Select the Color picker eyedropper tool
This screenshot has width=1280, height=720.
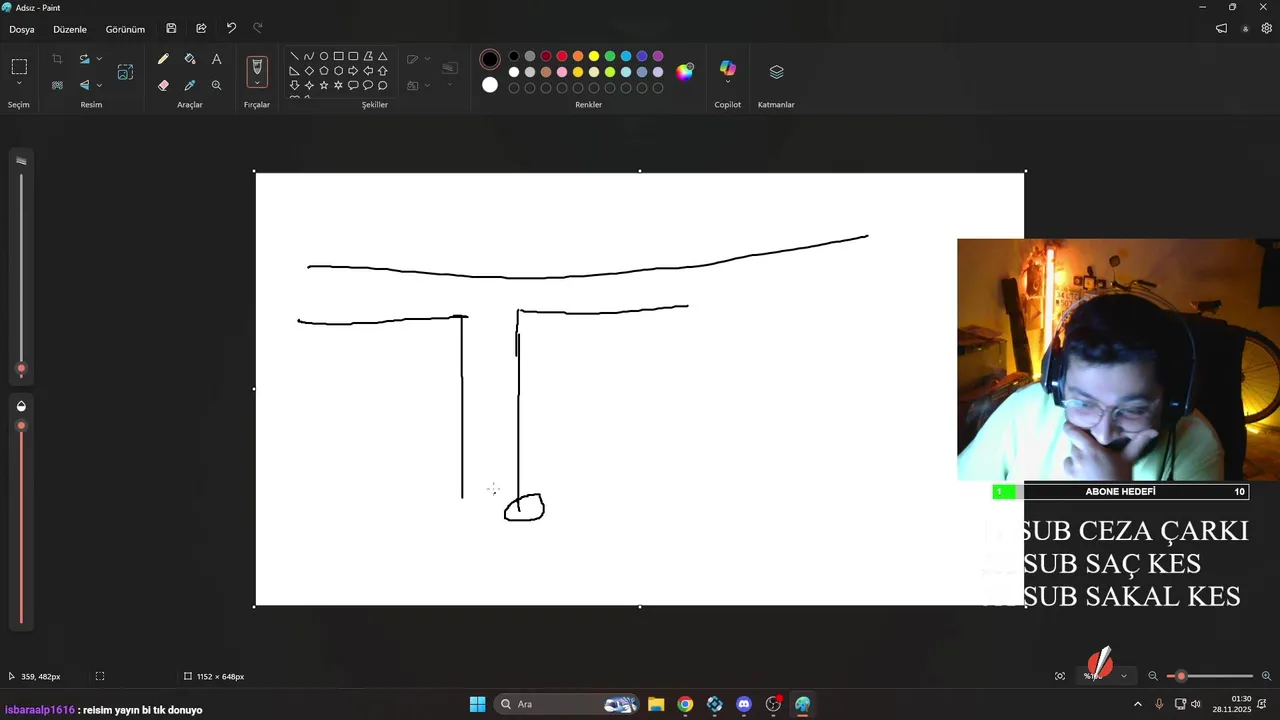tap(190, 85)
